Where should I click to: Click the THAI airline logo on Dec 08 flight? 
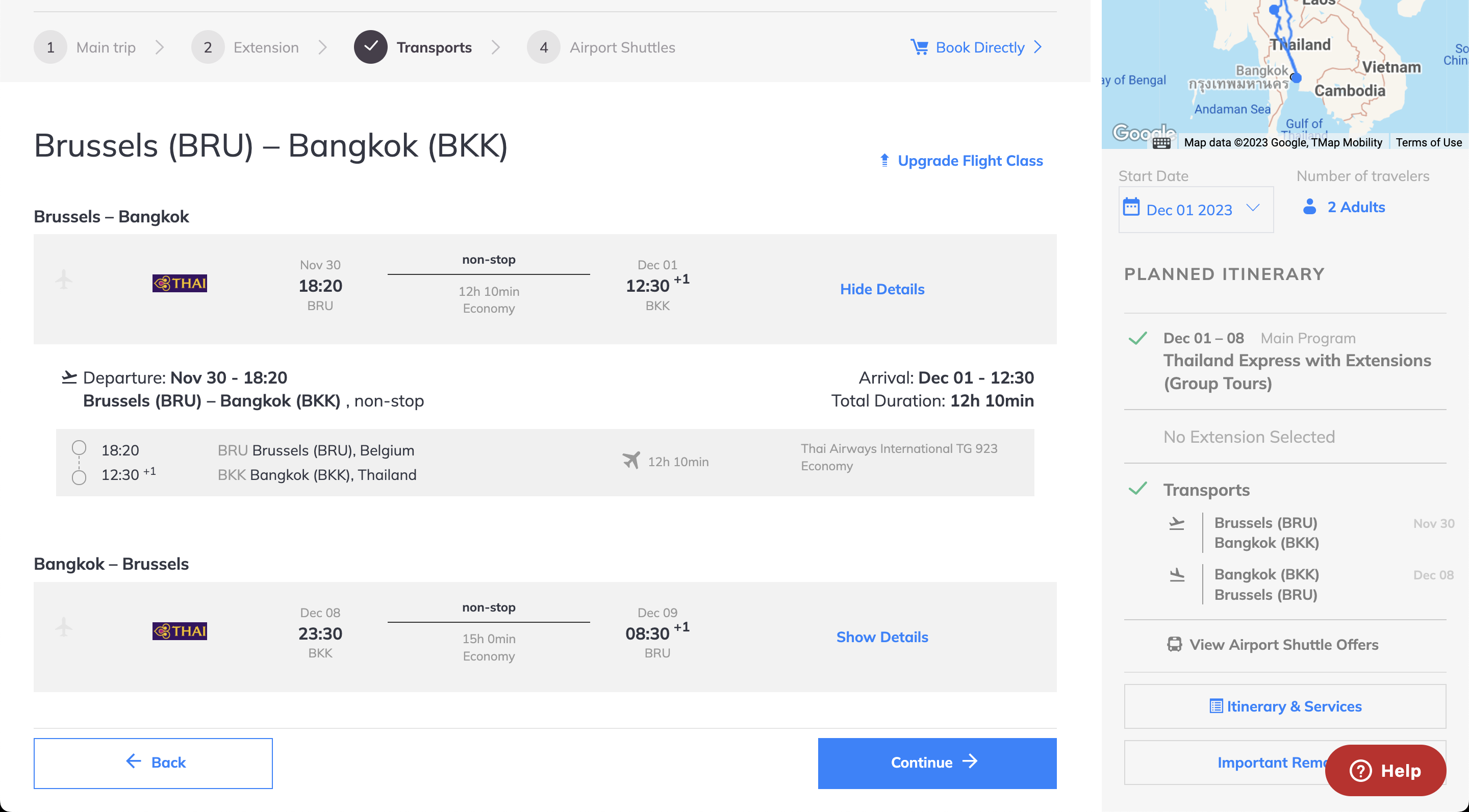180,630
